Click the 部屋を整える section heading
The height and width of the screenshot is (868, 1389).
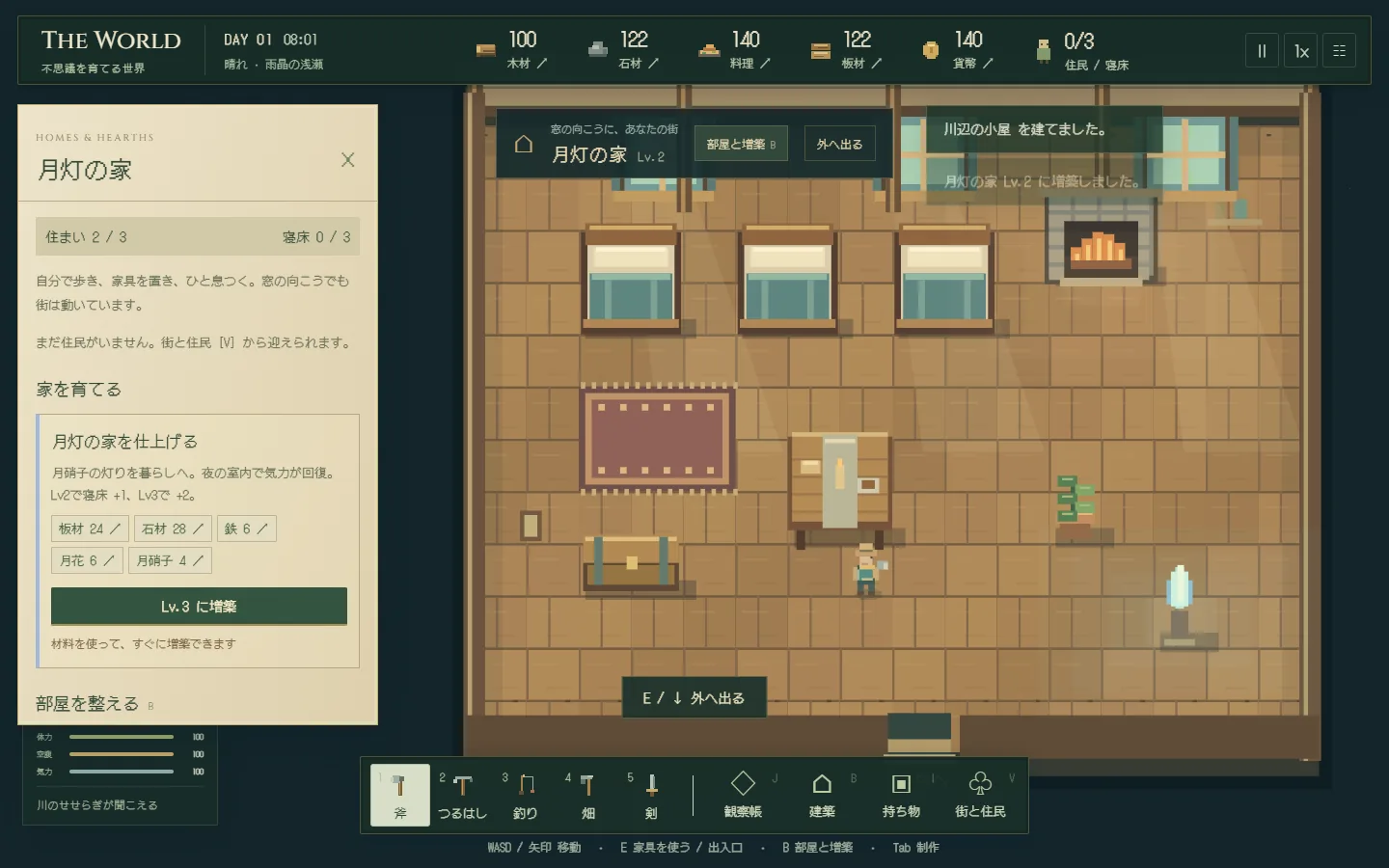coord(88,704)
